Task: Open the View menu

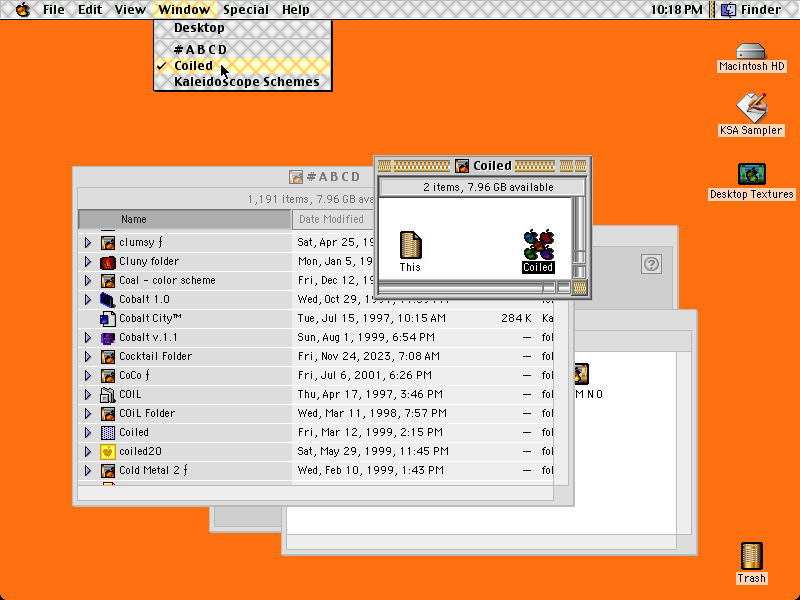Action: coord(130,10)
